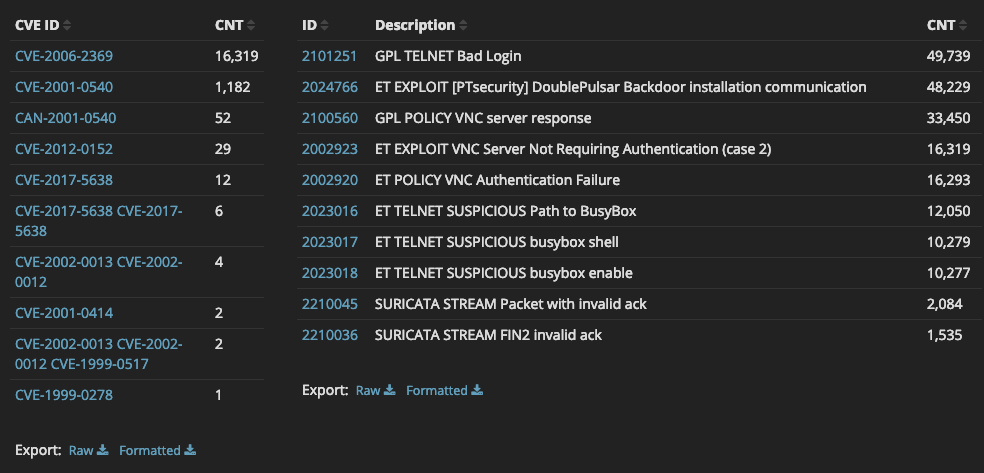Sort signature table by ID arrows

[x=324, y=26]
